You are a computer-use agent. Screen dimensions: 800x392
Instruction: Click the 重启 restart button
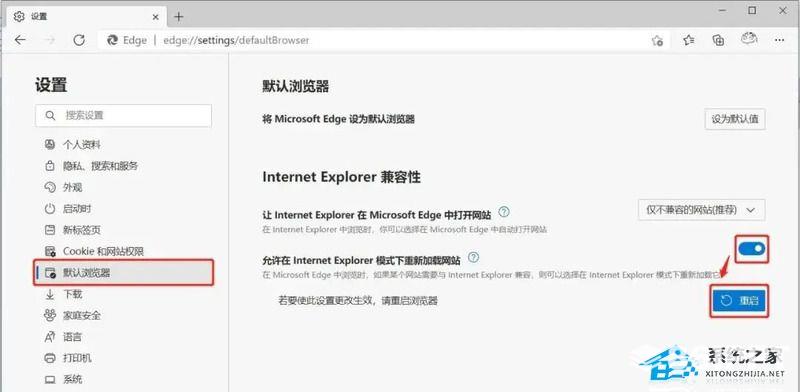pyautogui.click(x=739, y=301)
